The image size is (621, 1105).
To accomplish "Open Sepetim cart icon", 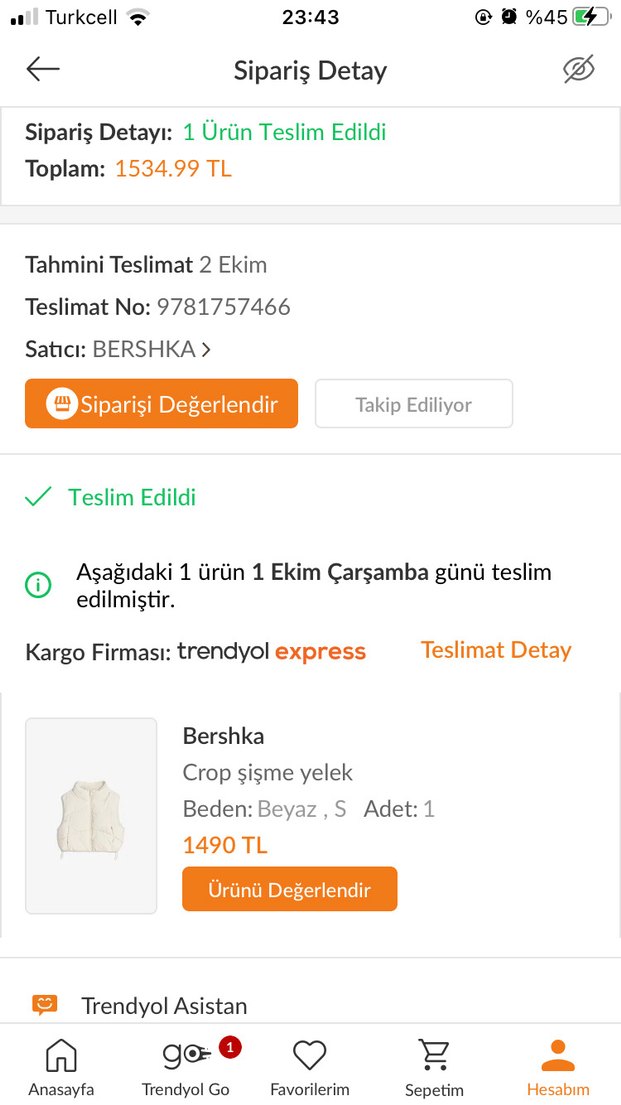I will click(433, 1055).
